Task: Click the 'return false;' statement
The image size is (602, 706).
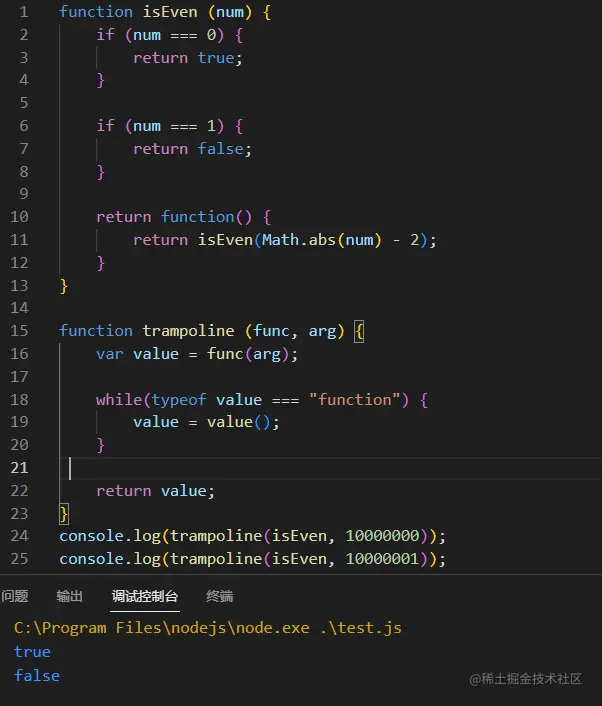Action: click(192, 149)
